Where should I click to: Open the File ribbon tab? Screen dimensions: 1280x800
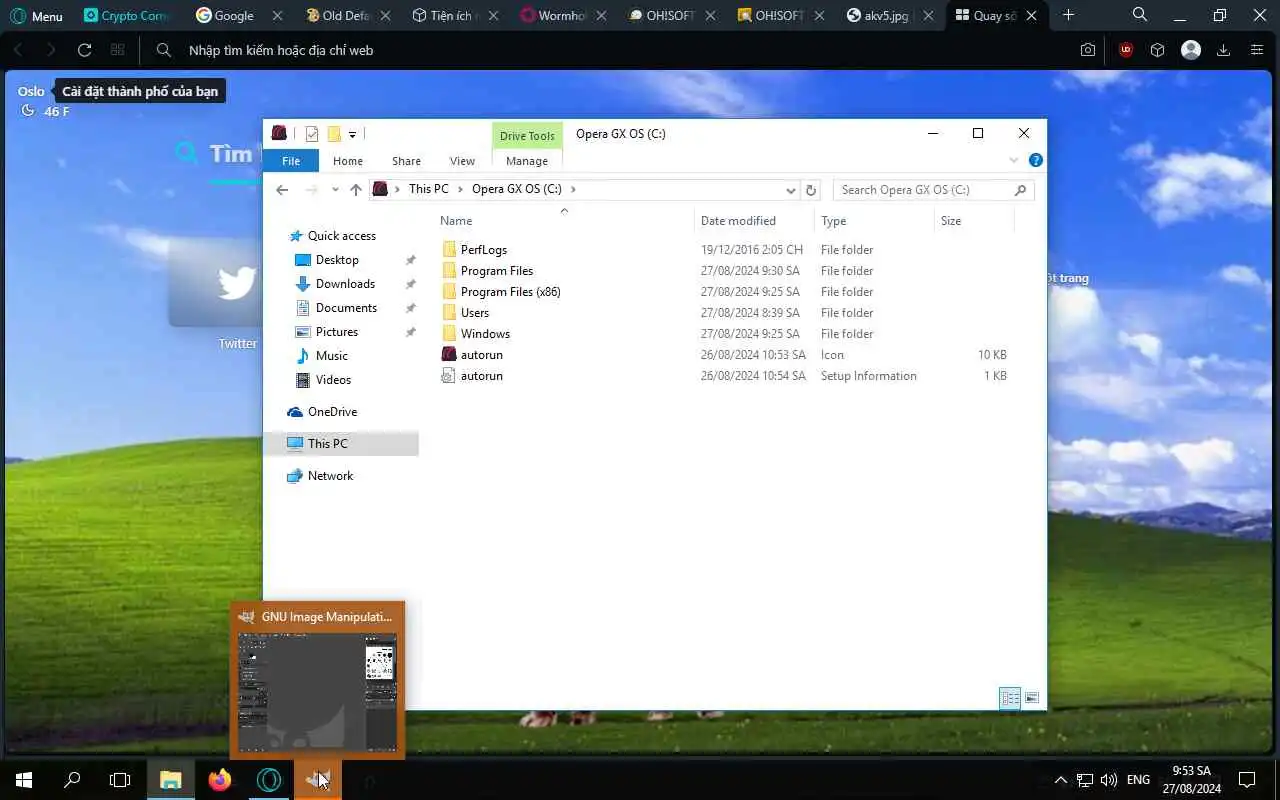291,161
